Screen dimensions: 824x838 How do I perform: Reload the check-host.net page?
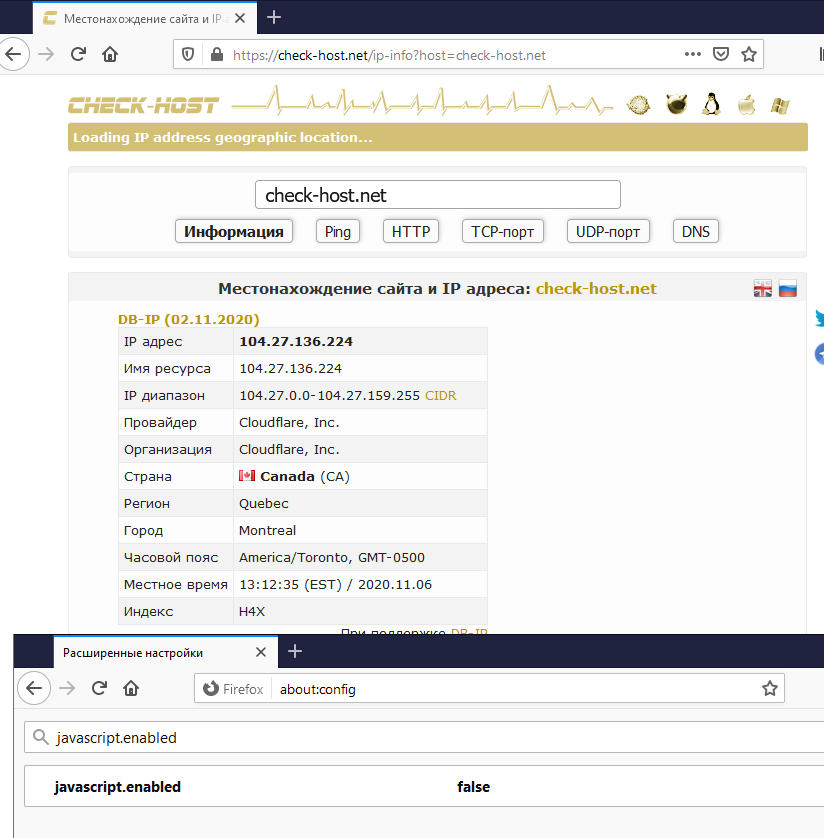tap(78, 55)
